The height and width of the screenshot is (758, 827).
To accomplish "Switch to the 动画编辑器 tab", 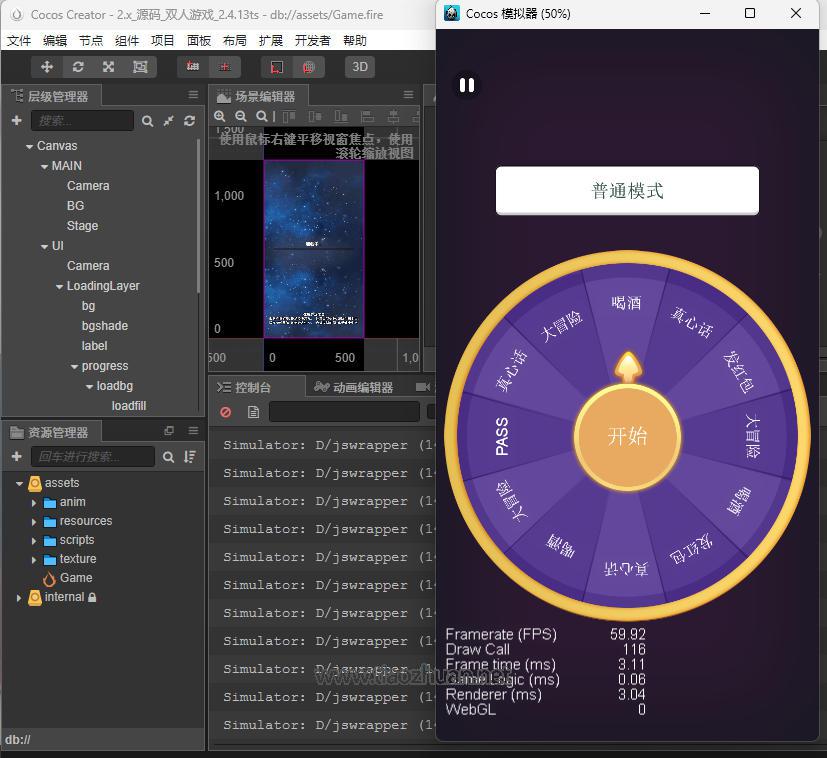I will pos(354,387).
